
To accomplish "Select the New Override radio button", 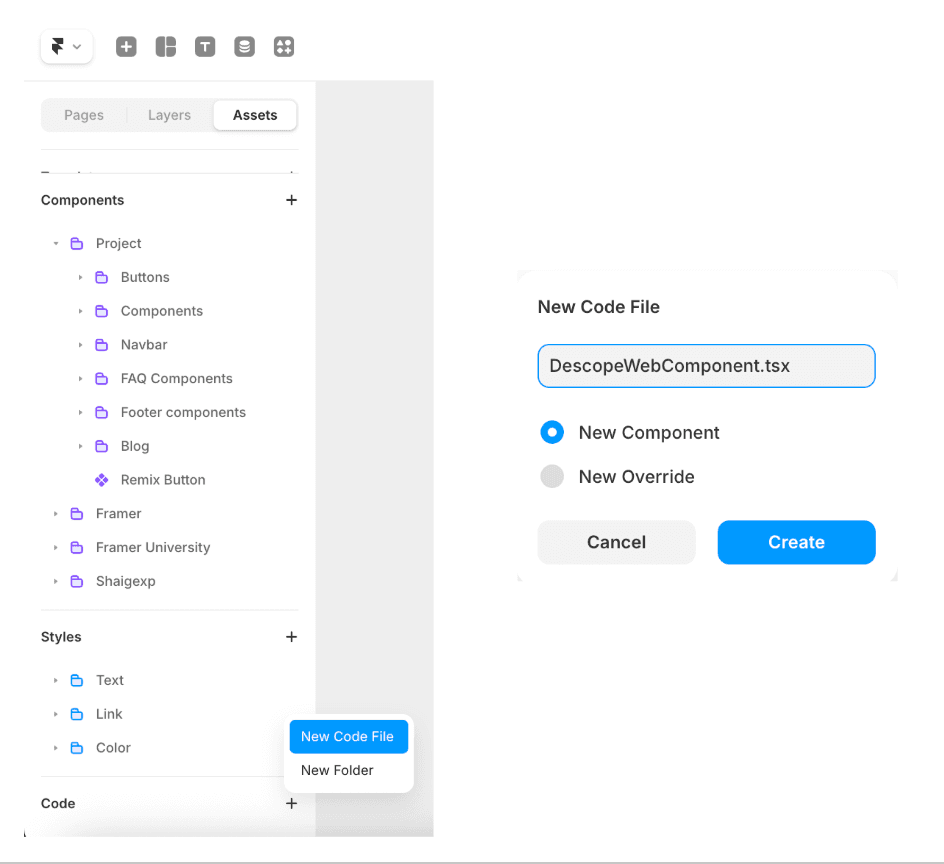I will (552, 476).
